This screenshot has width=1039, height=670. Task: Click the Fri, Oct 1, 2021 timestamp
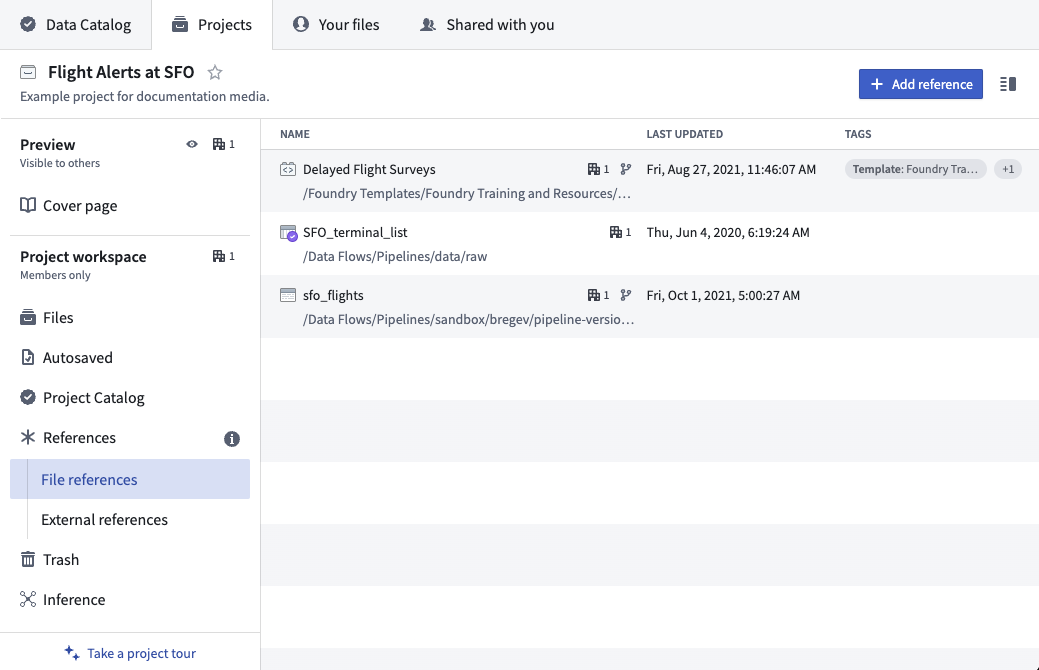coord(723,295)
